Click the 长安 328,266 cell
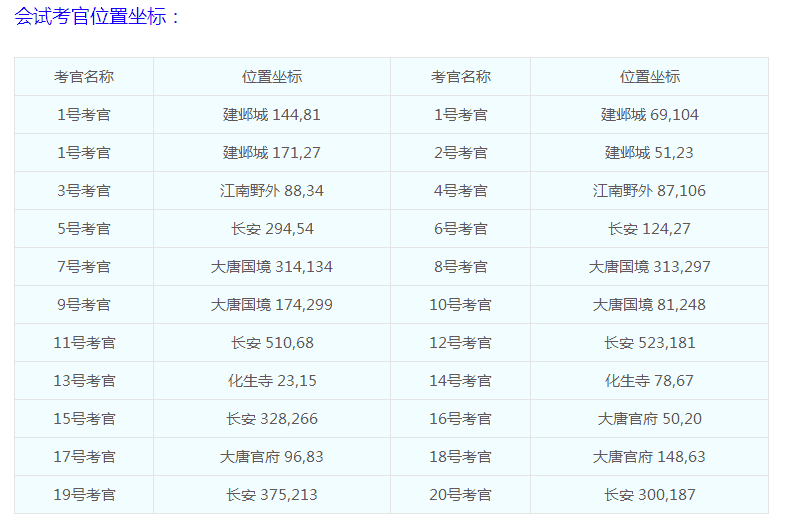Image resolution: width=791 pixels, height=520 pixels. tap(271, 419)
